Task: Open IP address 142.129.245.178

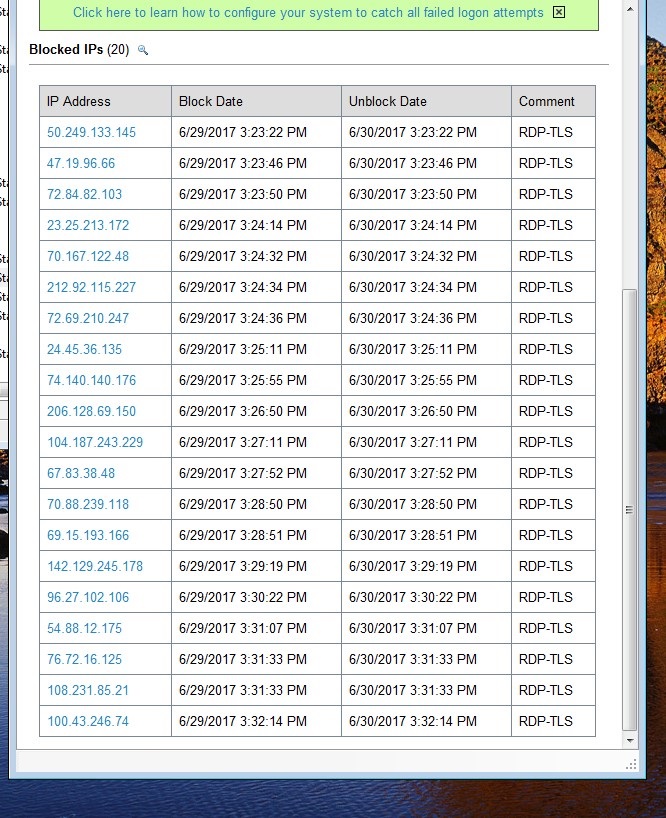Action: (x=95, y=566)
